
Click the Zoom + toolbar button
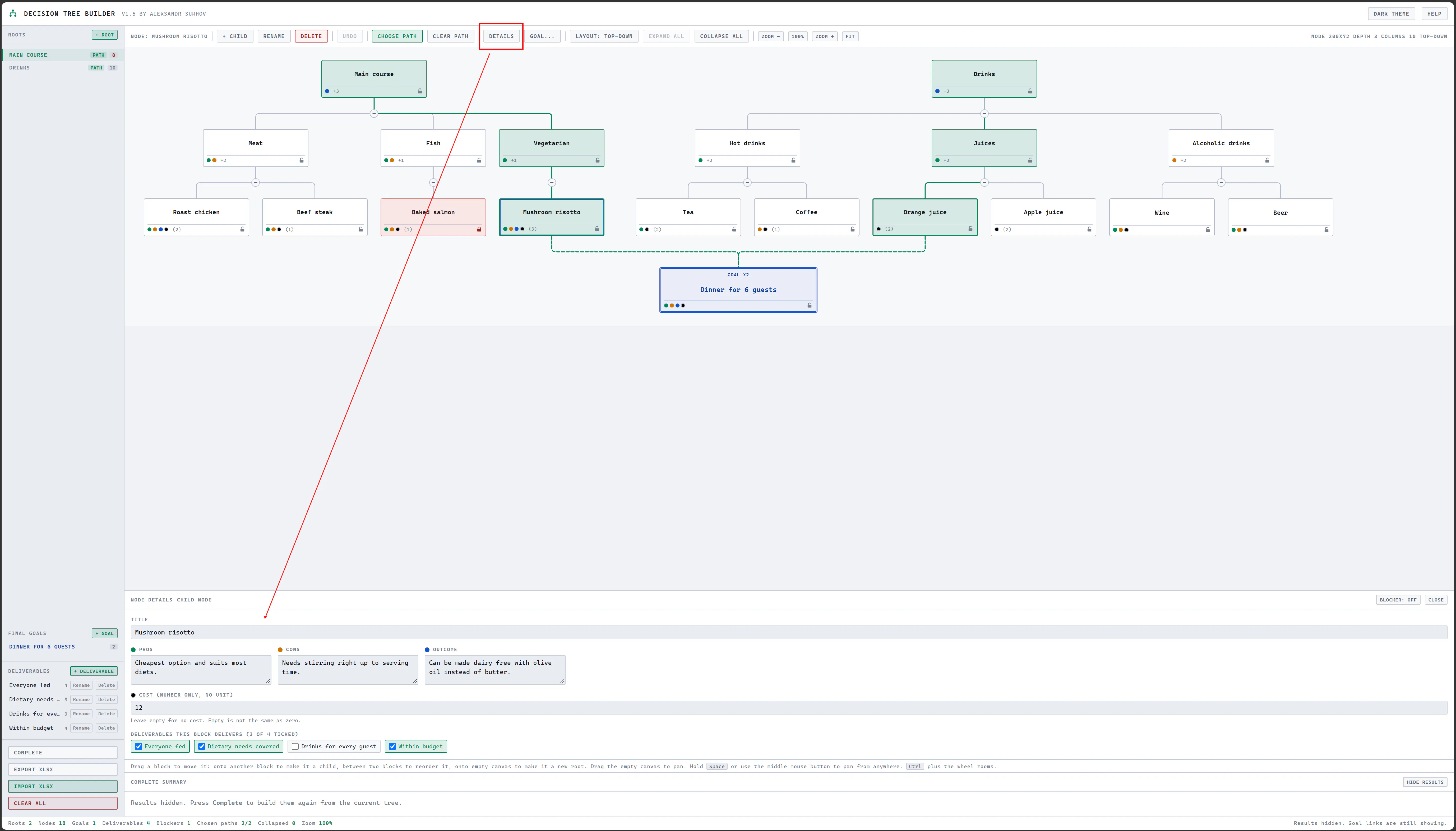[825, 36]
